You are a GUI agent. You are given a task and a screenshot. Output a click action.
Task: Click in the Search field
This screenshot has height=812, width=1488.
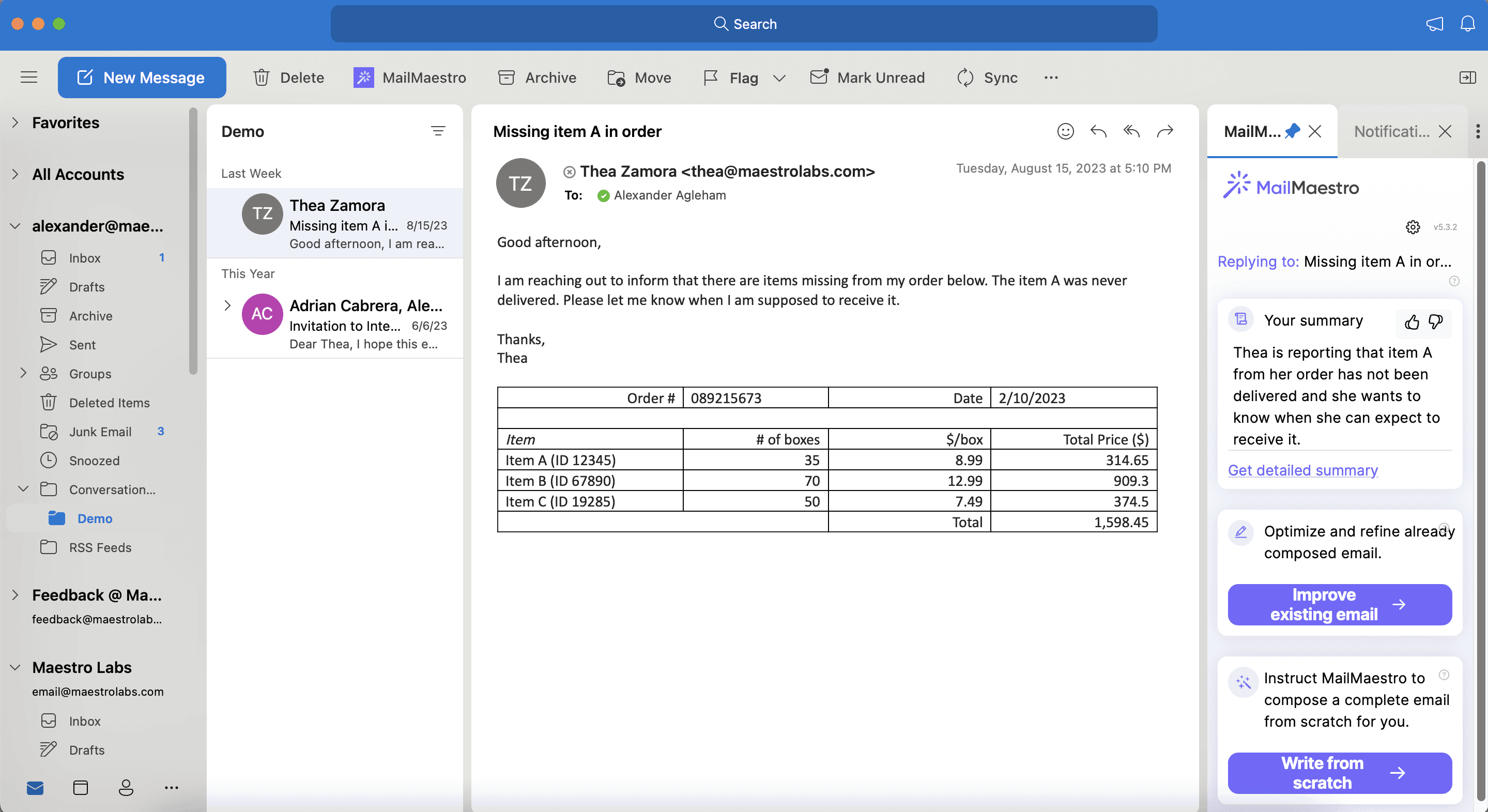pyautogui.click(x=743, y=24)
